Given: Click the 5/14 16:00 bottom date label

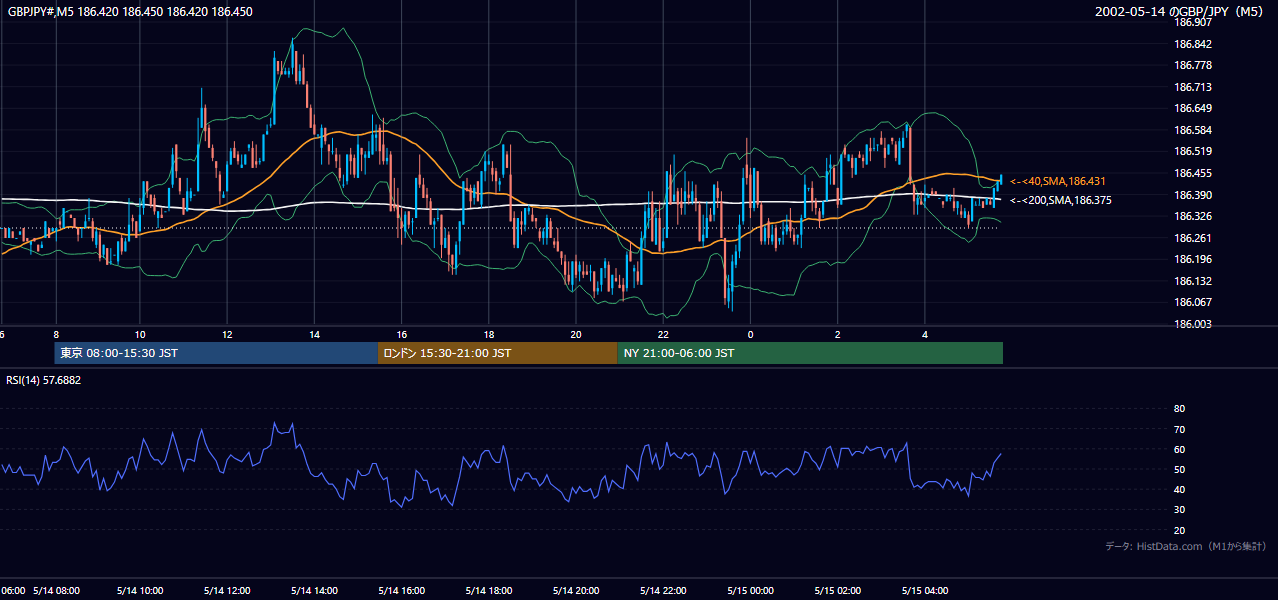Looking at the screenshot, I should point(402,591).
